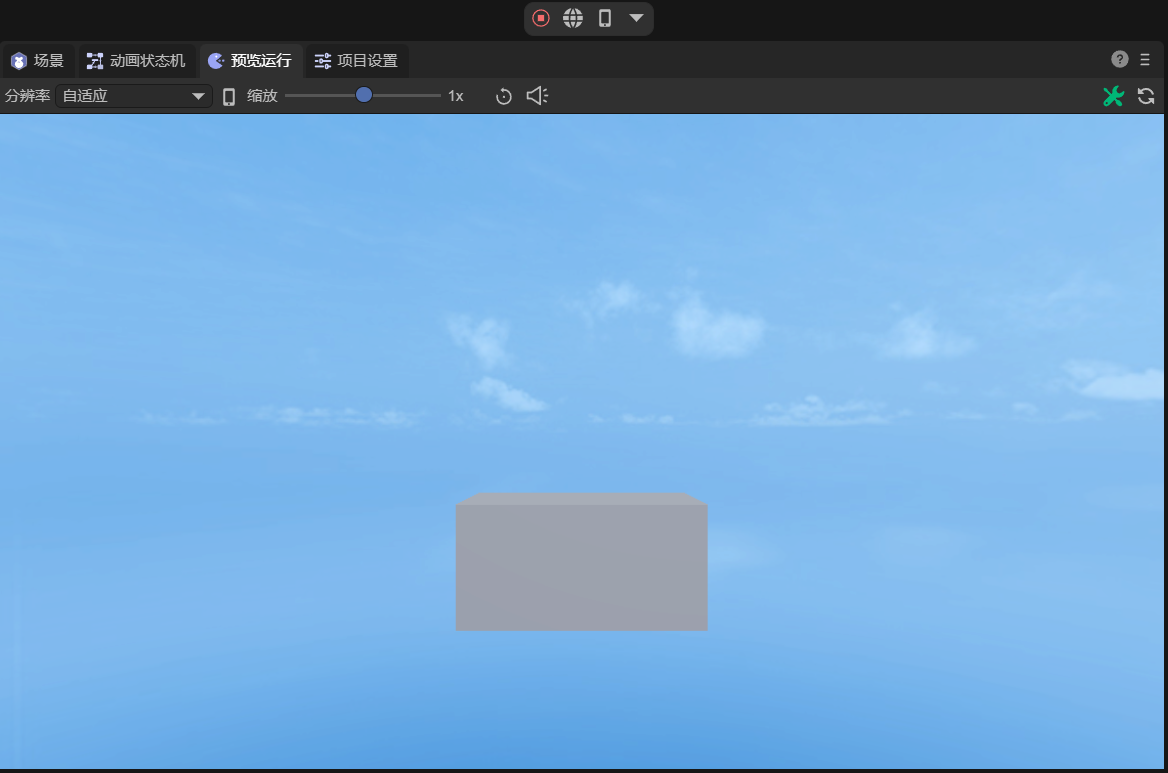Click the phone device preview icon in top bar
This screenshot has width=1168, height=773.
[605, 18]
